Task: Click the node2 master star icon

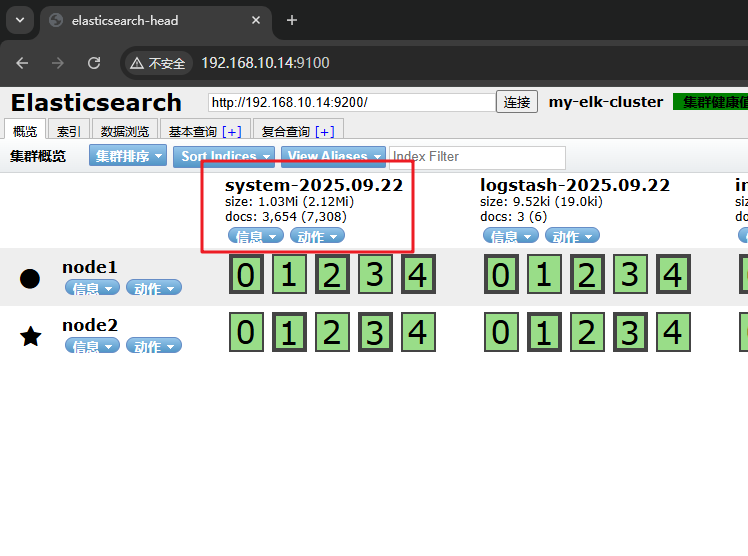Action: tap(31, 336)
